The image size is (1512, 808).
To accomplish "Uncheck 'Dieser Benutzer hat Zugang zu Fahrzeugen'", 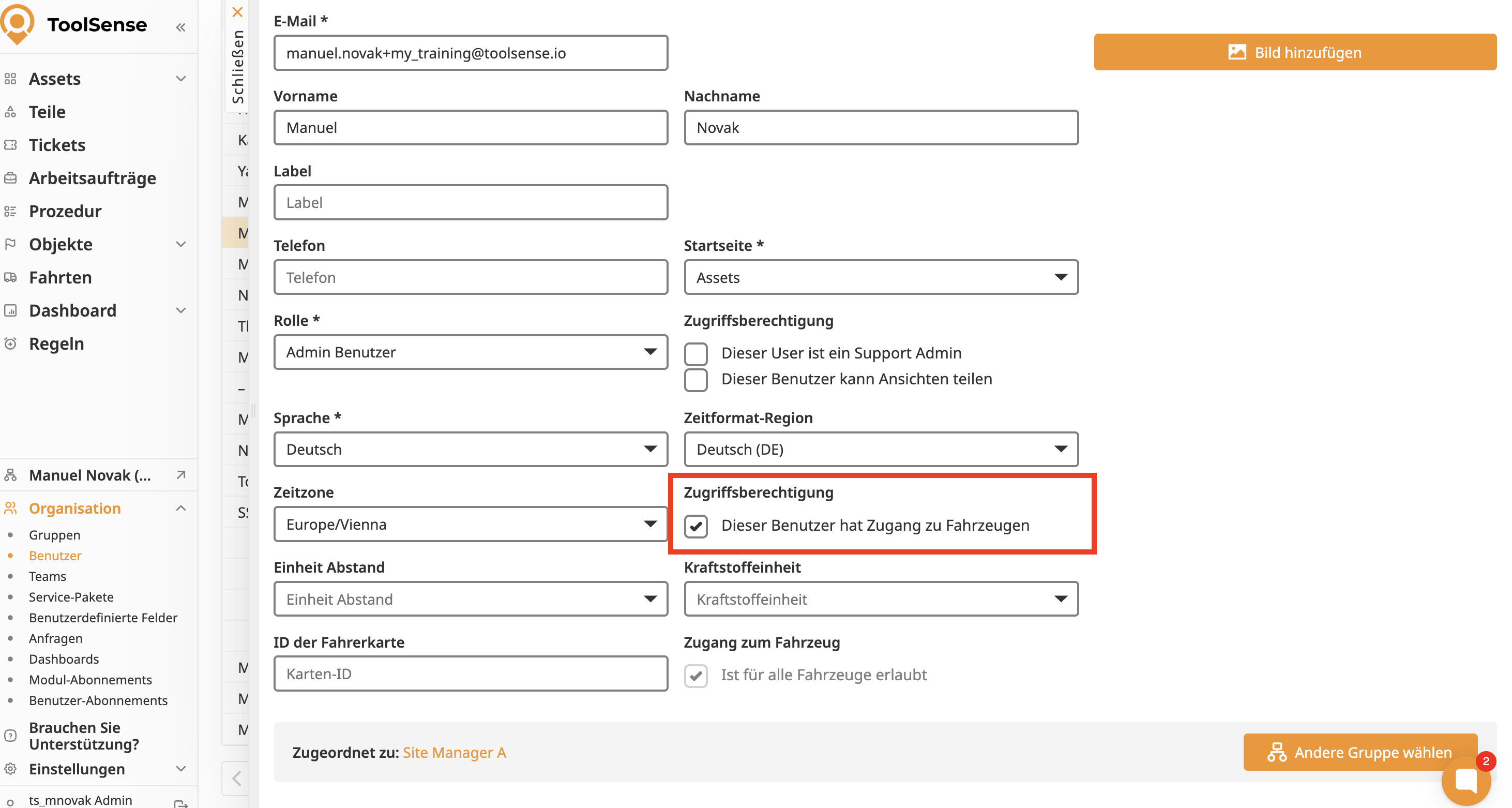I will 696,526.
